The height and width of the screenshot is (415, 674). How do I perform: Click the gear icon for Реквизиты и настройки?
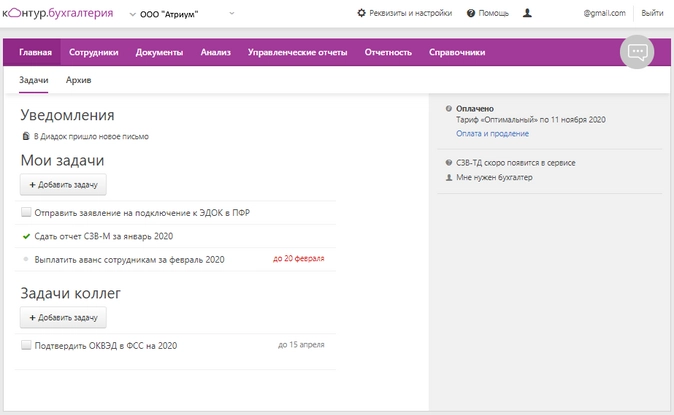pyautogui.click(x=362, y=13)
